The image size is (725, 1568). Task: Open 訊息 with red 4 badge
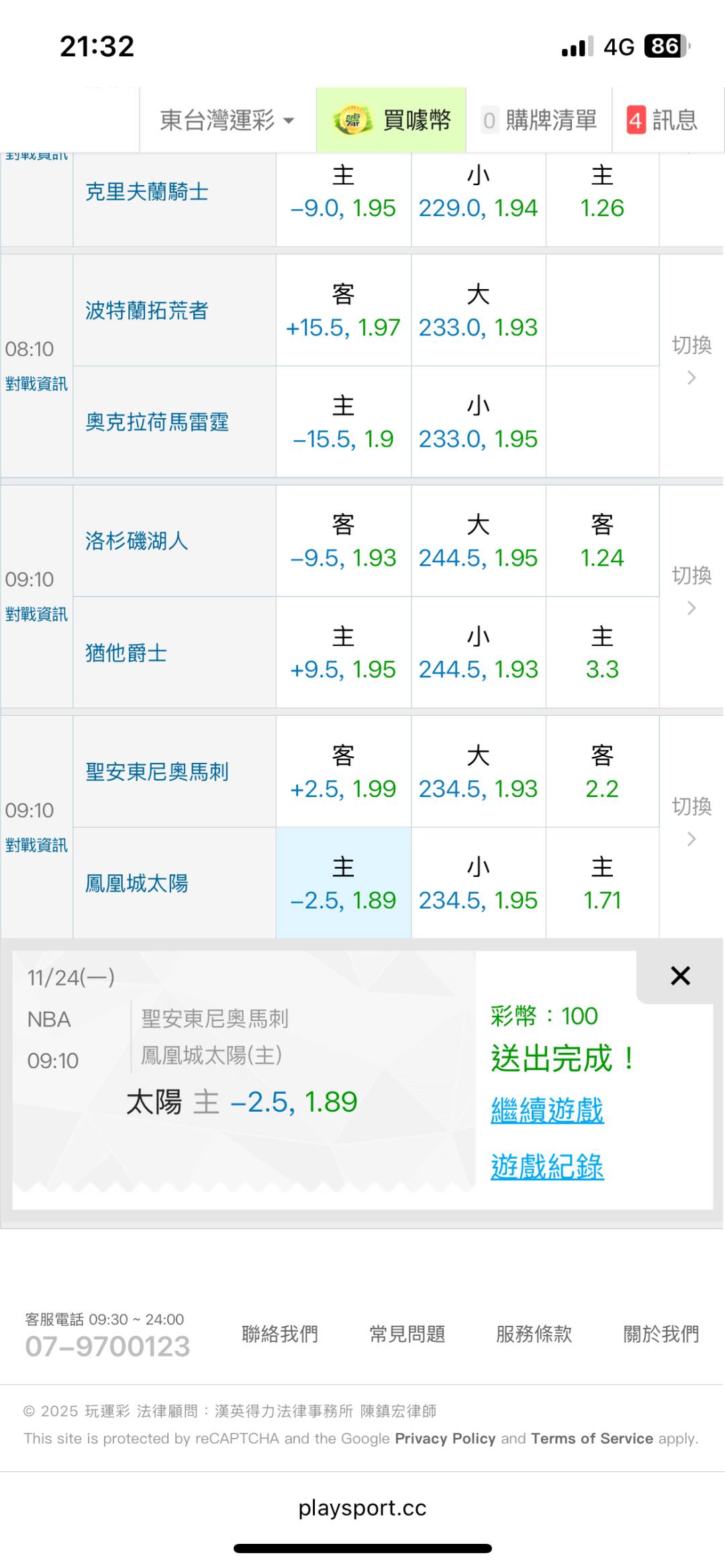(662, 121)
